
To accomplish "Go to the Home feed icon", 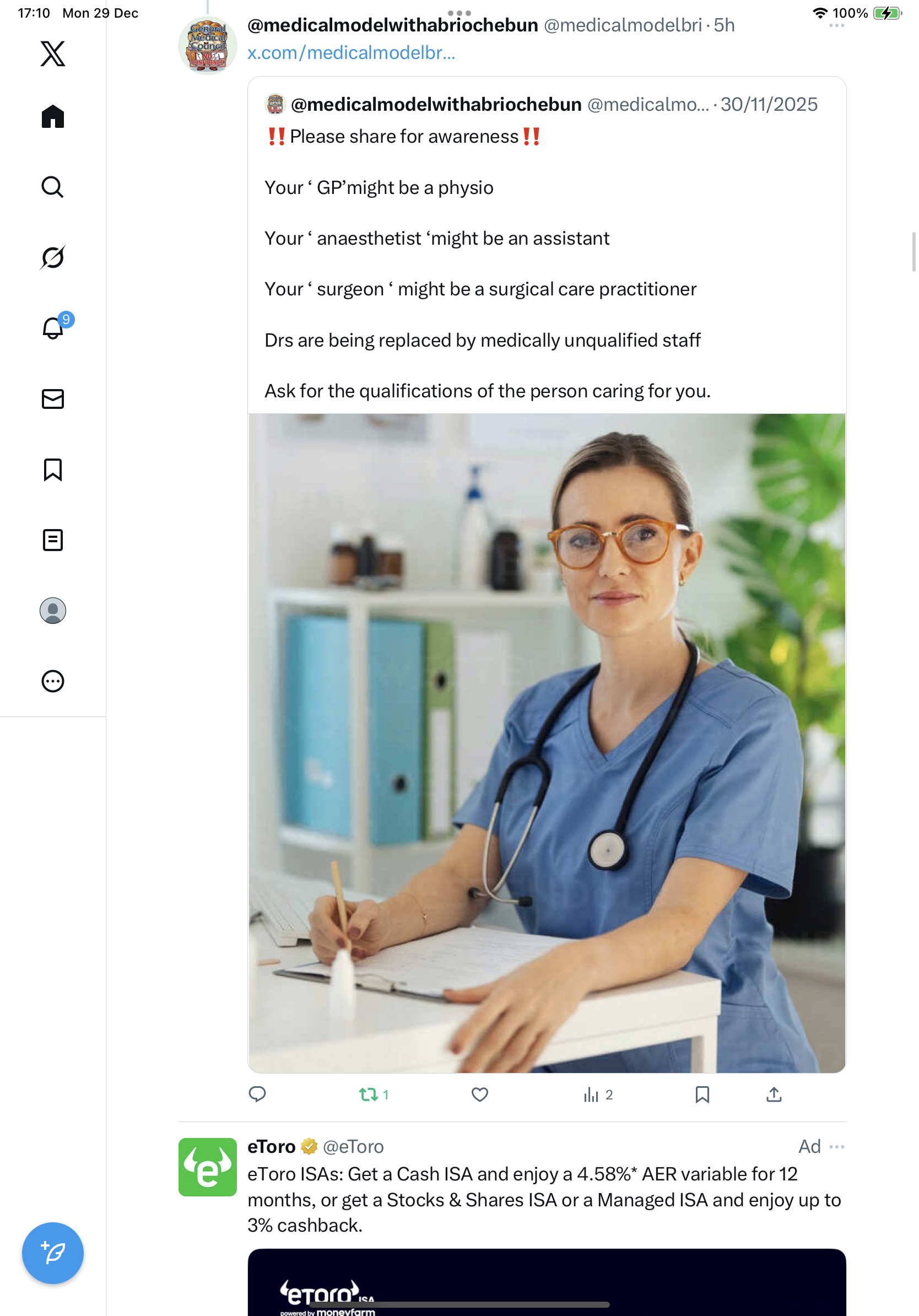I will click(53, 116).
